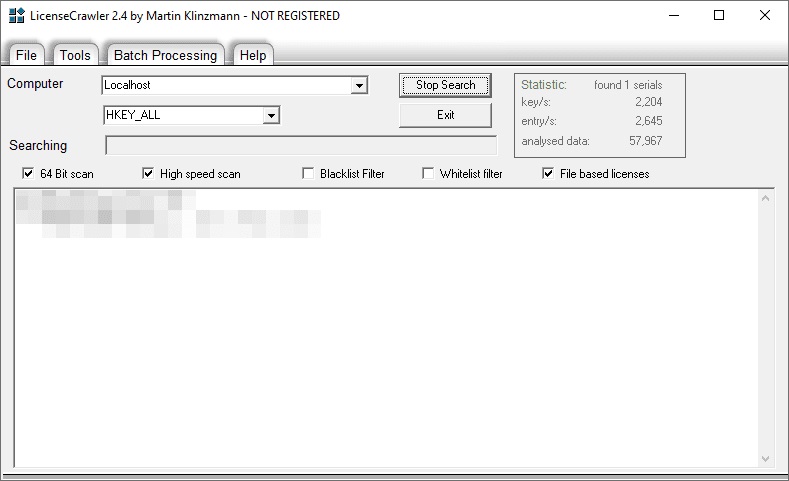Screen dimensions: 789x481
Task: Click the key/s value 2,204
Action: 649,102
